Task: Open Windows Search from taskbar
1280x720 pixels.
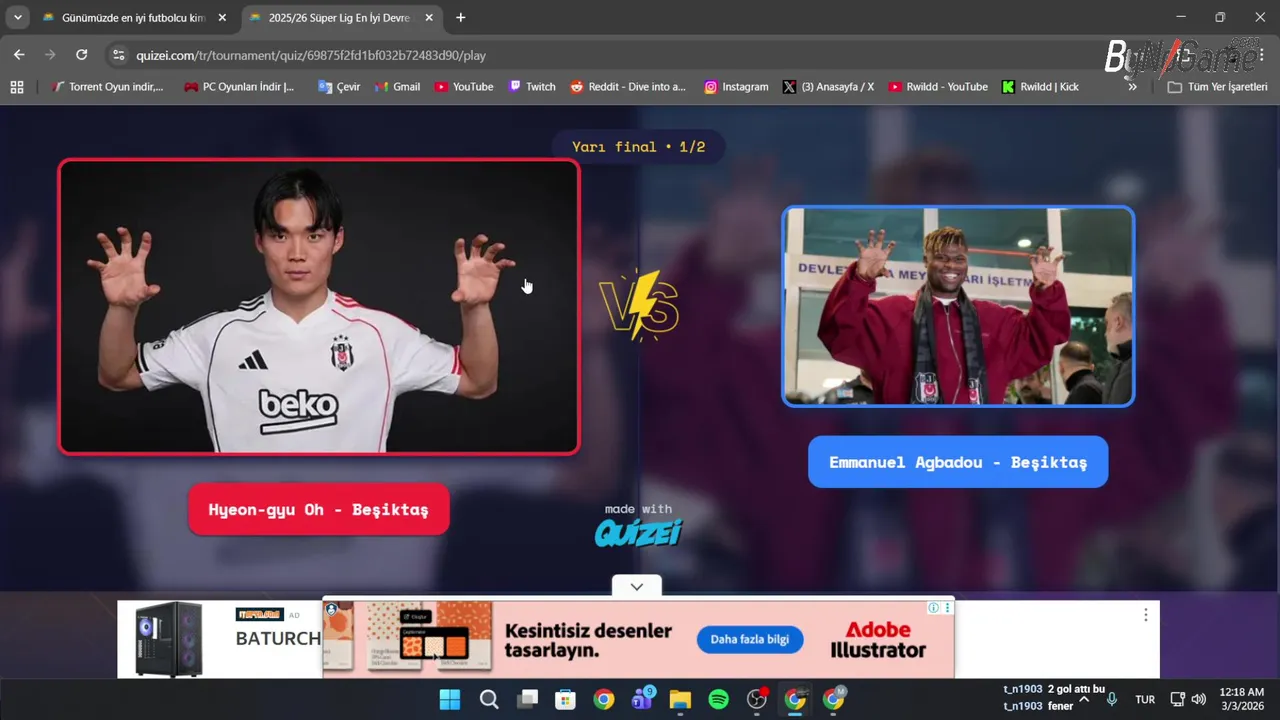Action: tap(489, 700)
